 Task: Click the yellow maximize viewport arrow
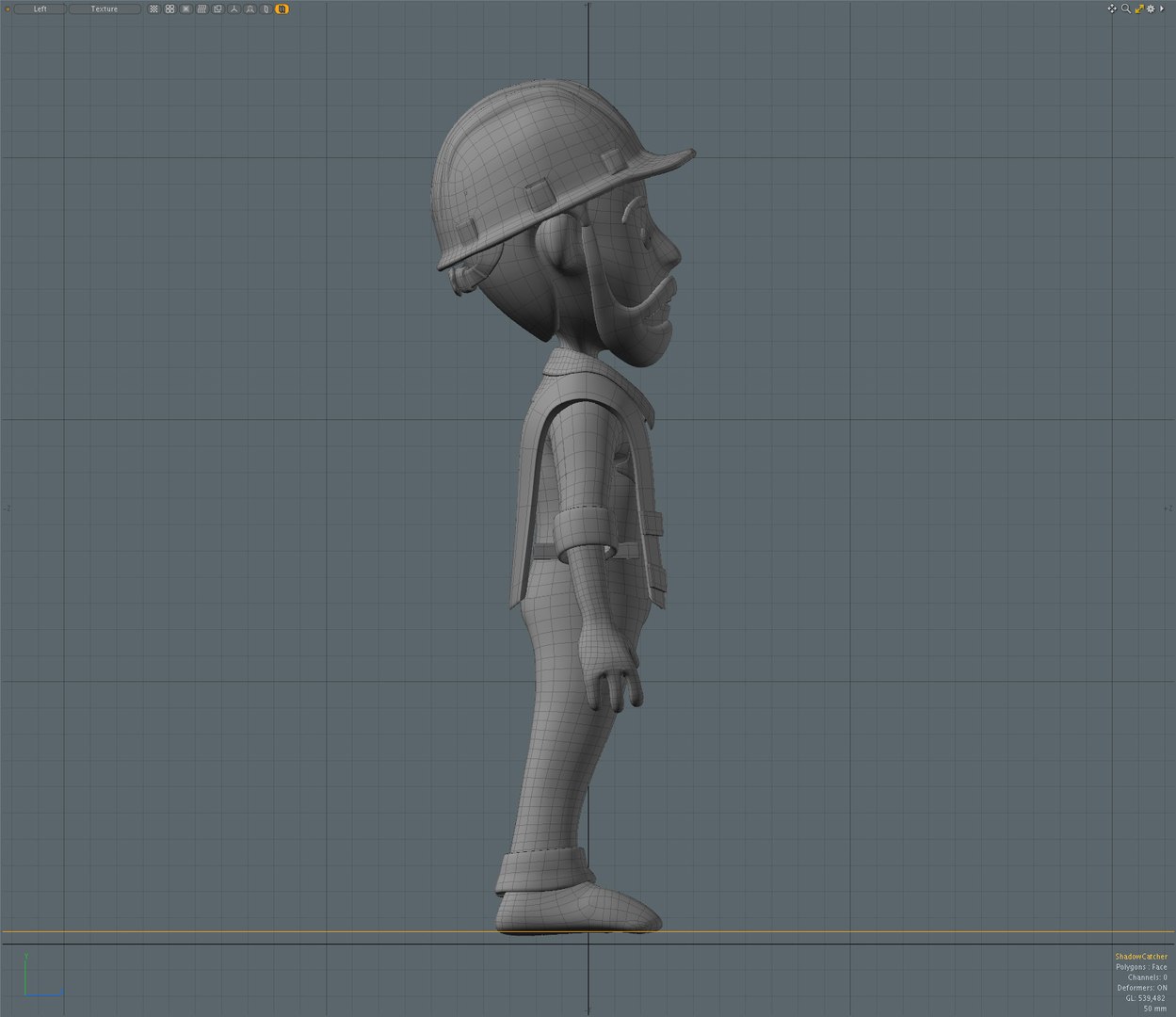tap(1139, 8)
